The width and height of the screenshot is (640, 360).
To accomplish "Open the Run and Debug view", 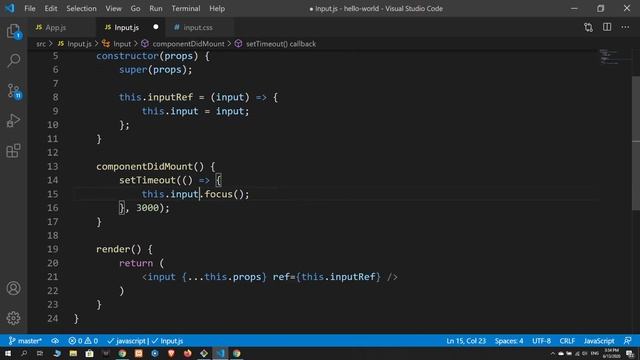I will tap(13, 121).
